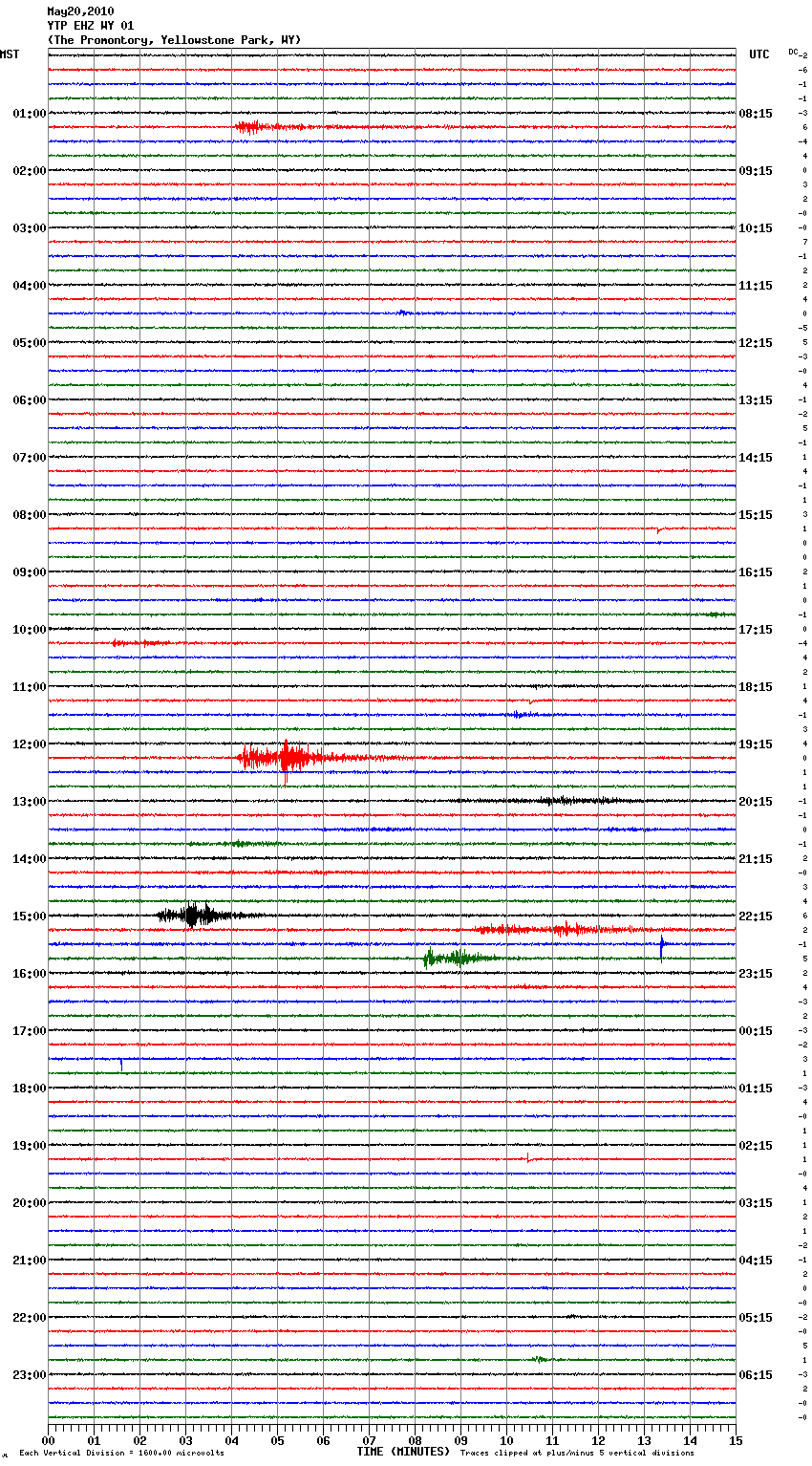Select the 10:00 MST hour label
This screenshot has height=1466, width=812.
[x=30, y=630]
